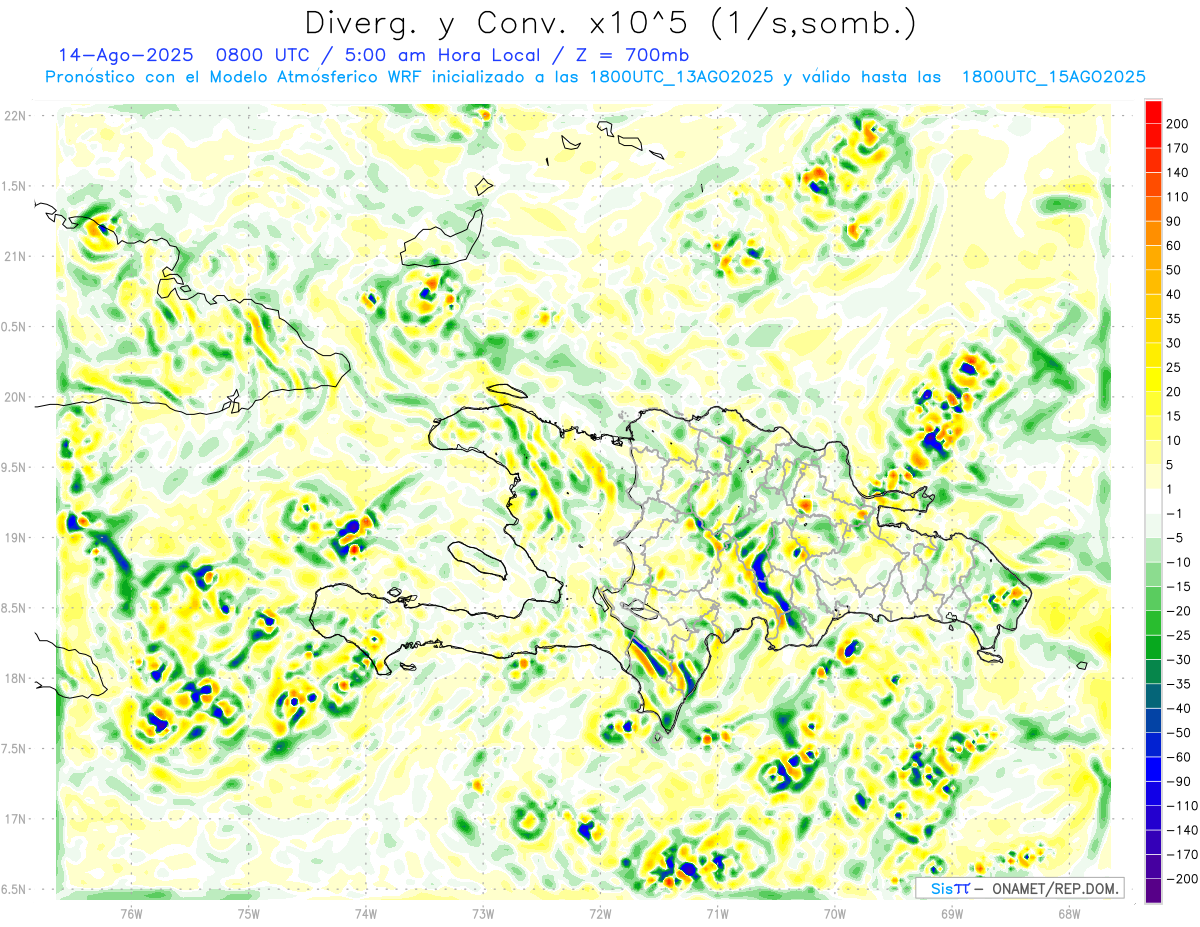Click the positive legend value '90'
This screenshot has width=1200, height=927.
click(x=1175, y=221)
